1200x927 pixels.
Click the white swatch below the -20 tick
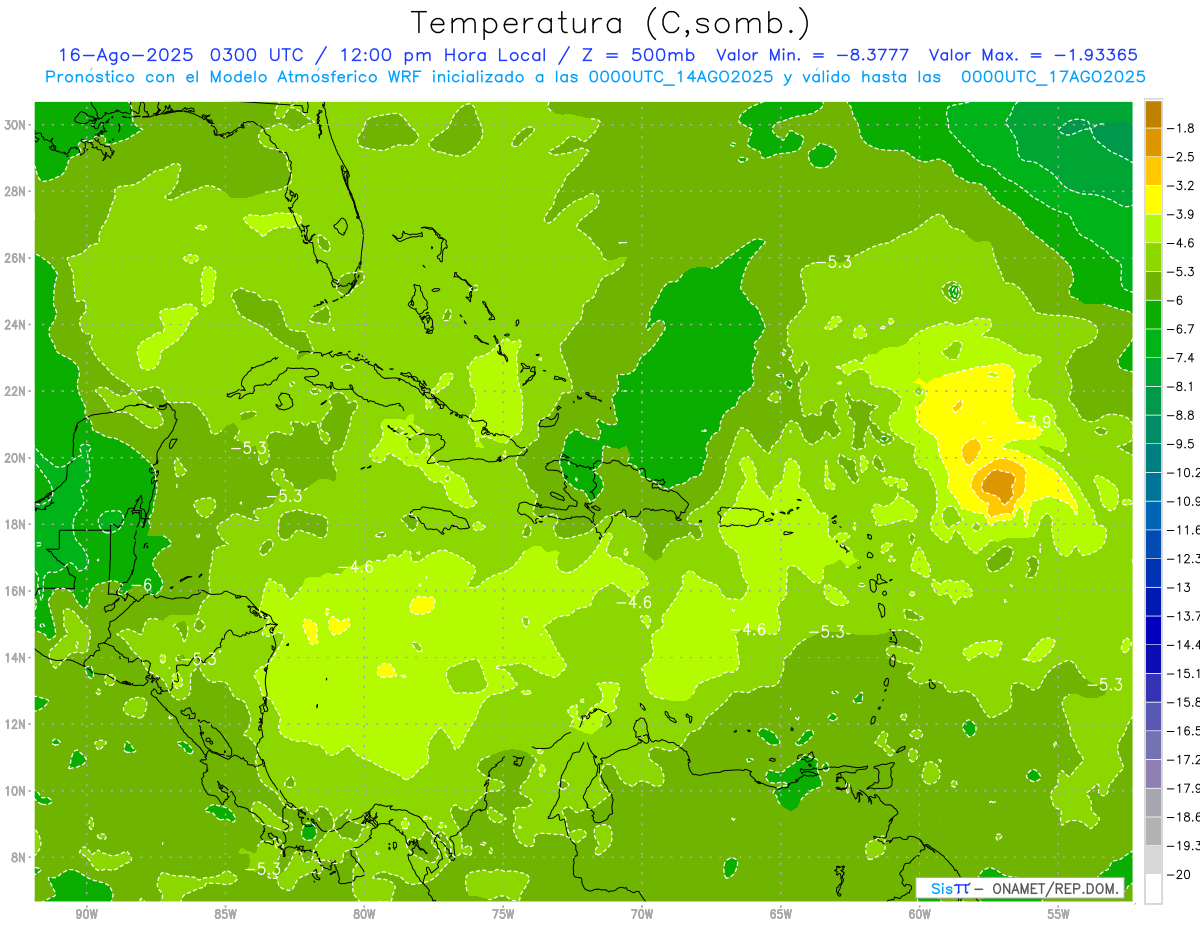click(1153, 888)
